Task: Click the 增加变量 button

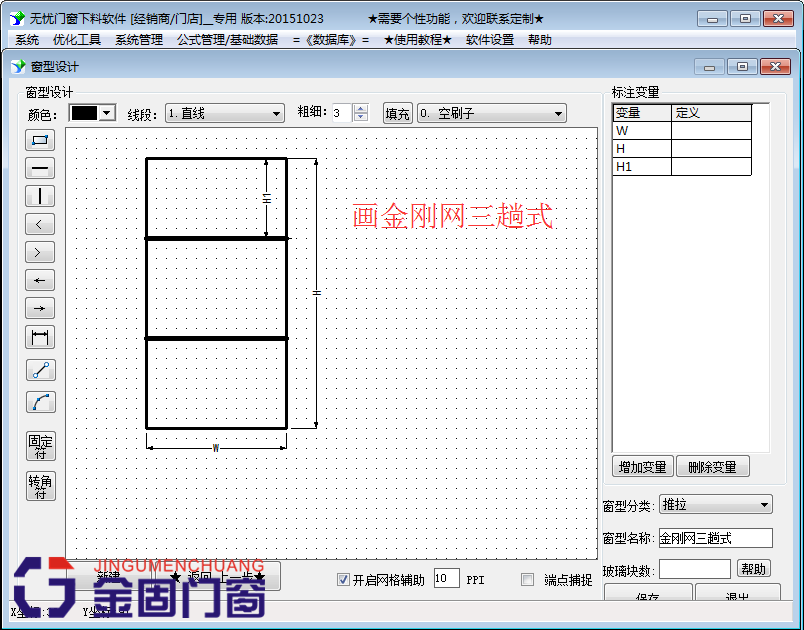Action: coord(642,466)
